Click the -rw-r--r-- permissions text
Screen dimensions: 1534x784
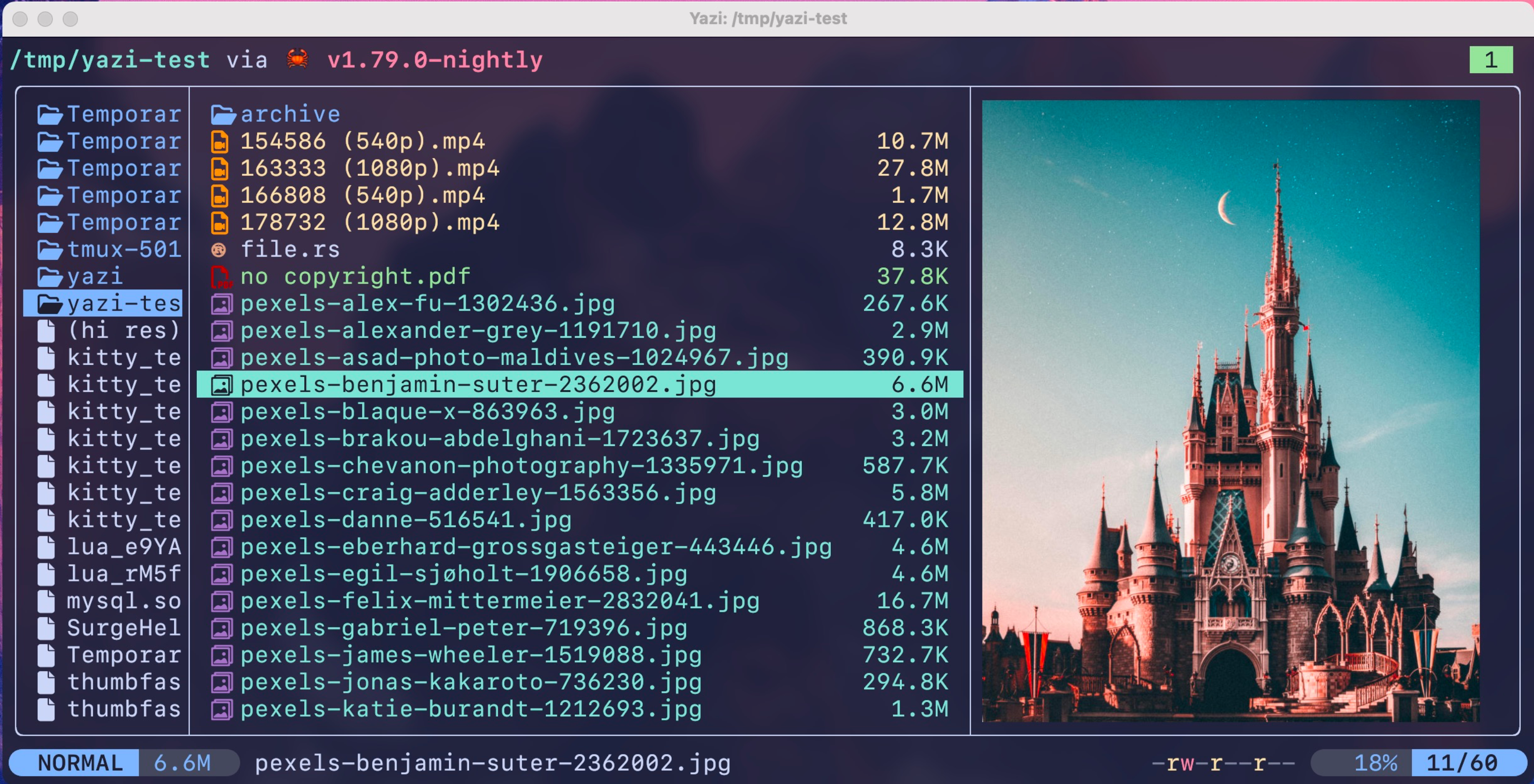[1223, 762]
